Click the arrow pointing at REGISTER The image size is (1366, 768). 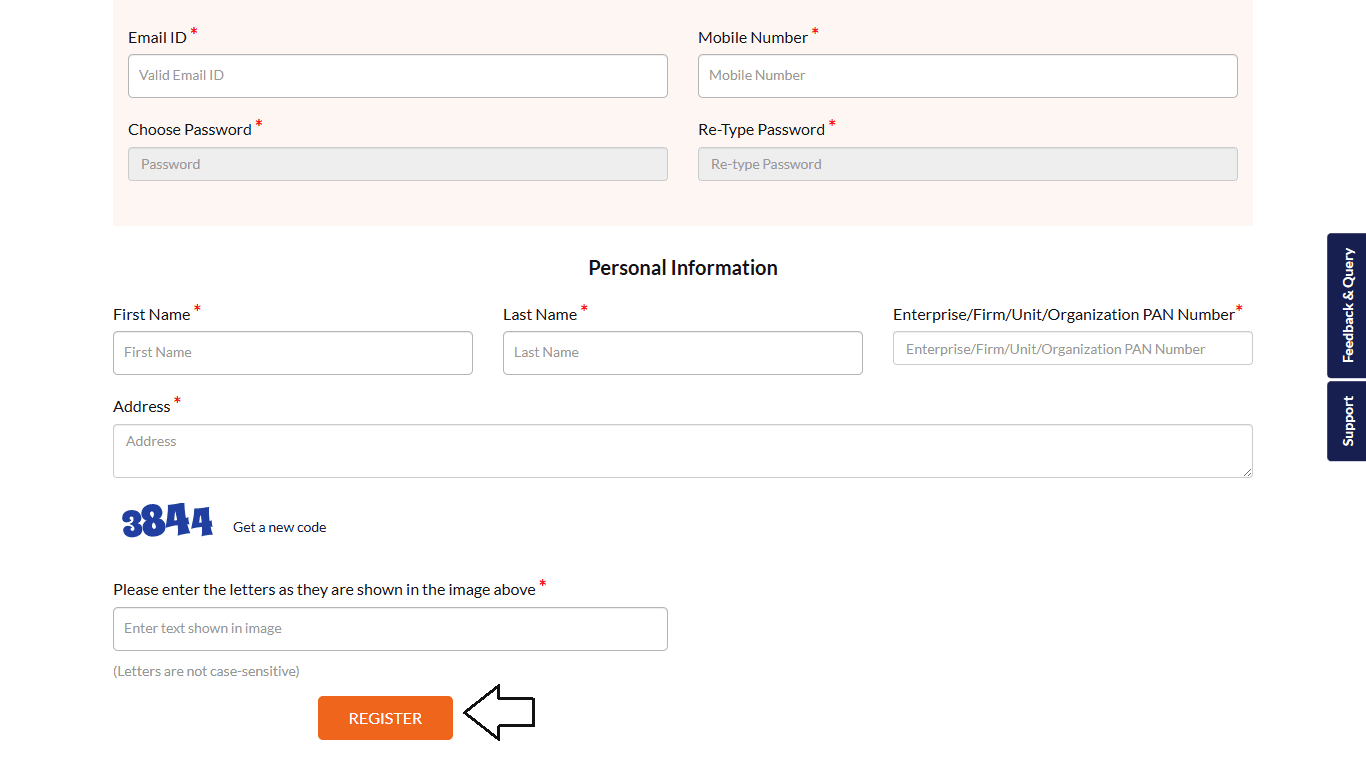(500, 711)
